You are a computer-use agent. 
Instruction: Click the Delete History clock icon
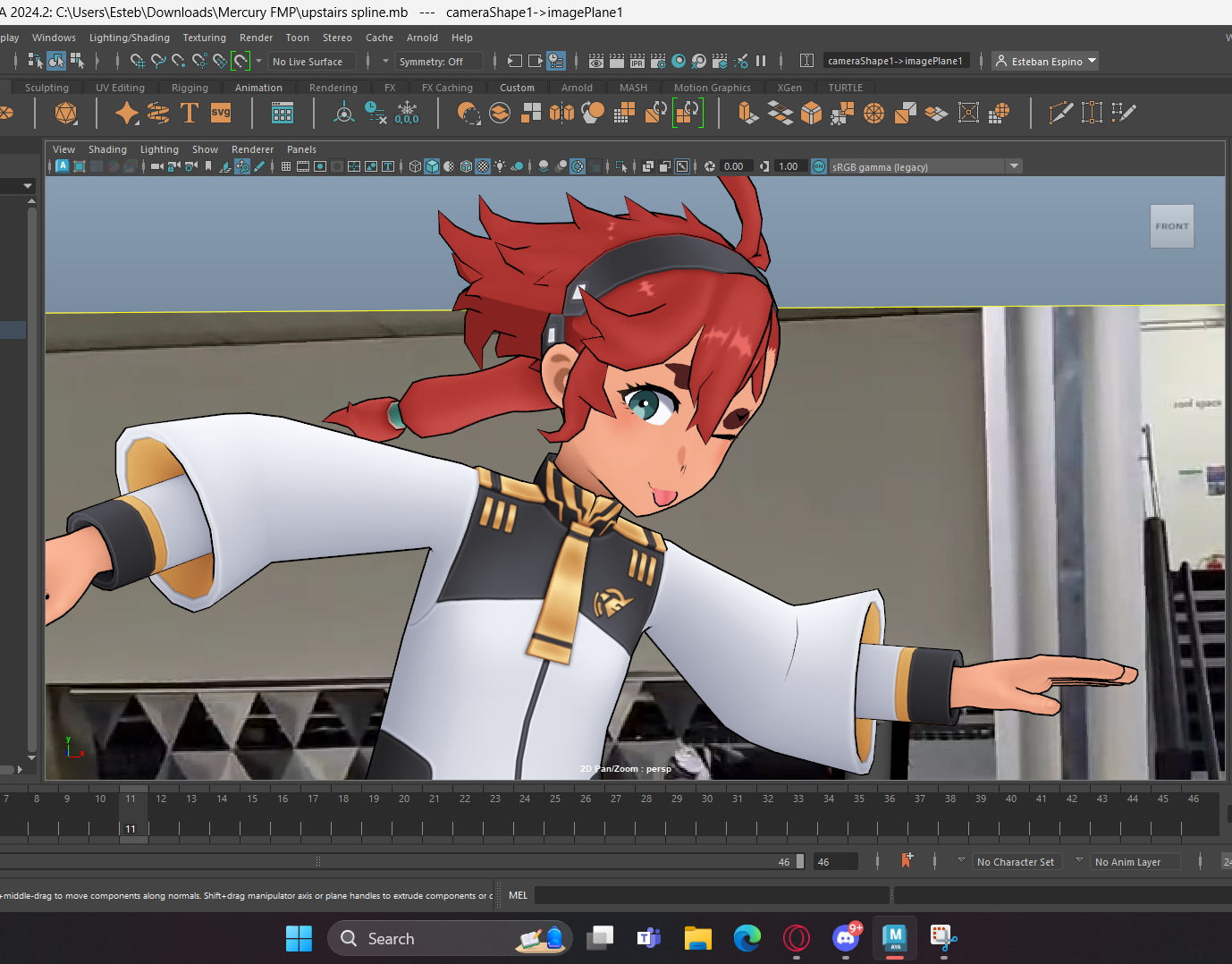(376, 113)
